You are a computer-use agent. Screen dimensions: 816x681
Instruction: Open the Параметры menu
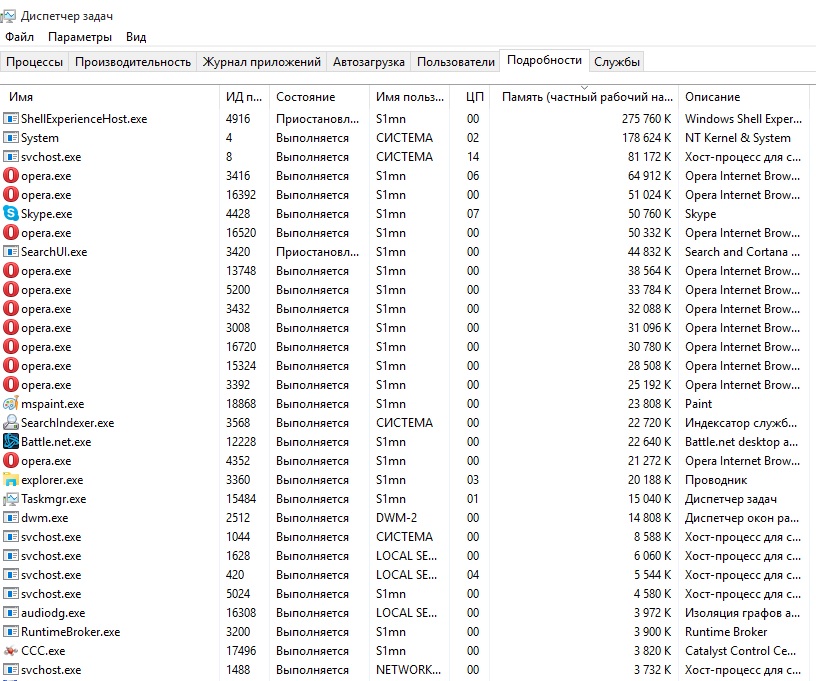point(80,37)
